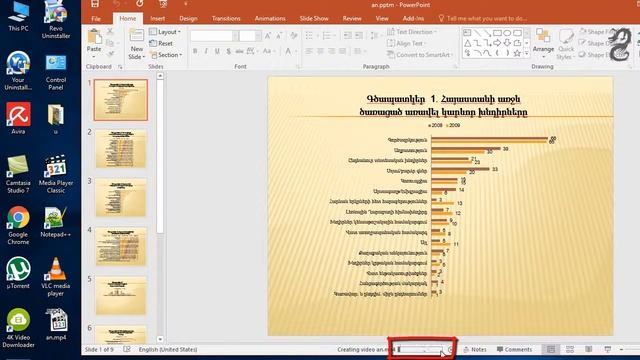Select slide 5 thumbnail
The width and height of the screenshot is (640, 360).
(121, 296)
